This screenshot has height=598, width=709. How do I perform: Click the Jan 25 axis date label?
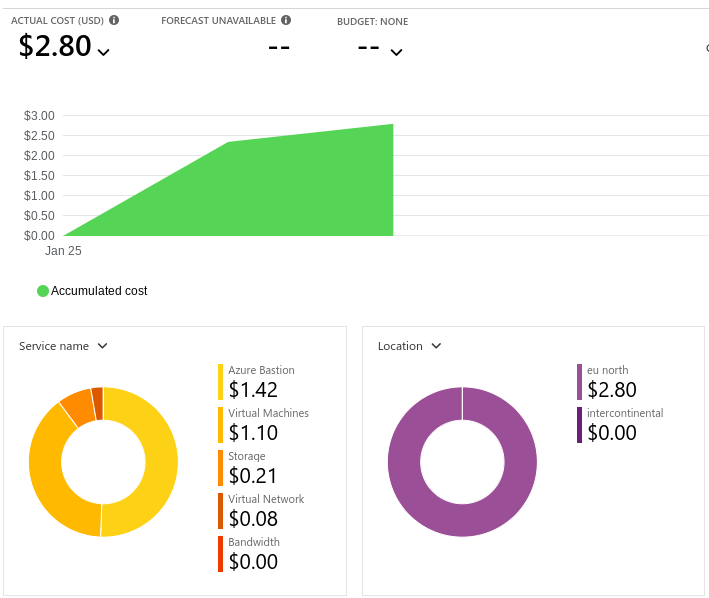click(x=63, y=251)
